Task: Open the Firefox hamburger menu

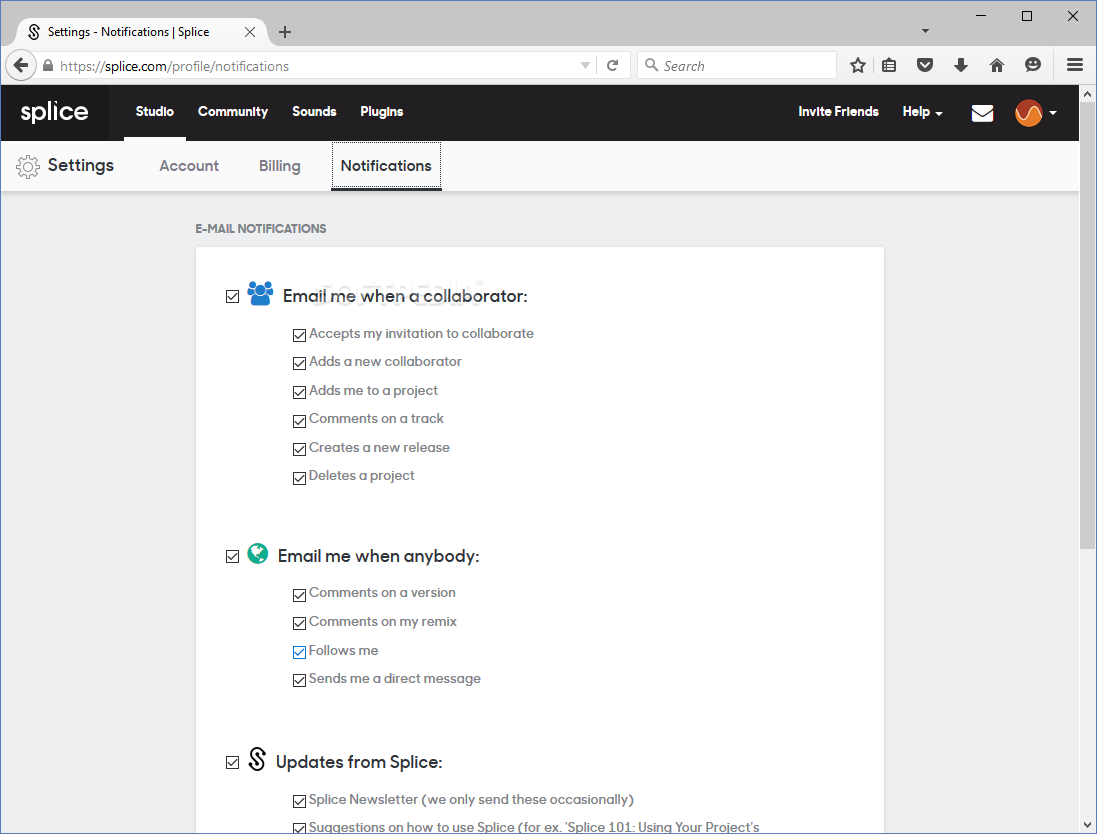Action: coord(1075,65)
